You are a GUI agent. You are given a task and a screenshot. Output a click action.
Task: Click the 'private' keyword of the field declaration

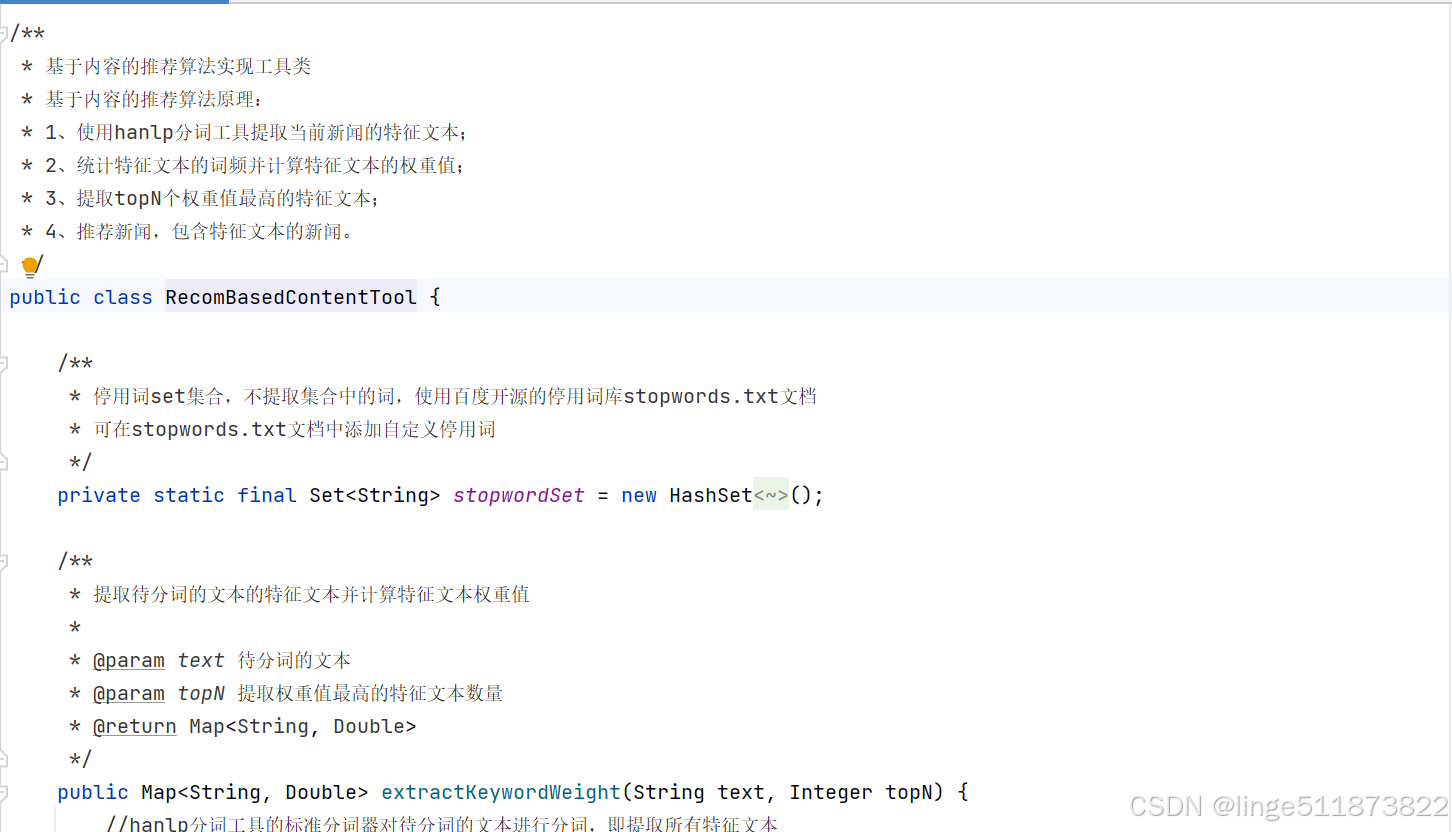99,495
